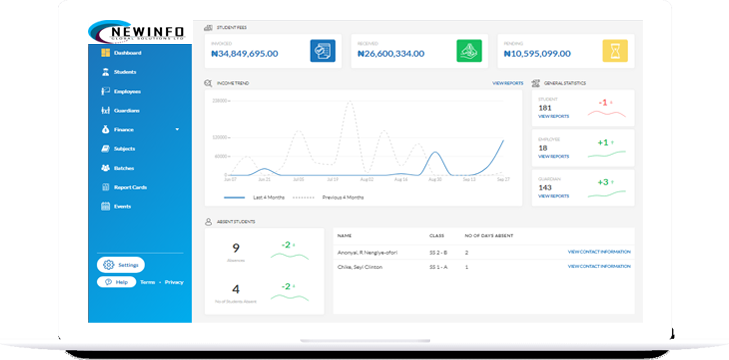Screen dimensions: 729x360
Task: Click the blue Invoiced fees icon
Action: click(x=323, y=51)
